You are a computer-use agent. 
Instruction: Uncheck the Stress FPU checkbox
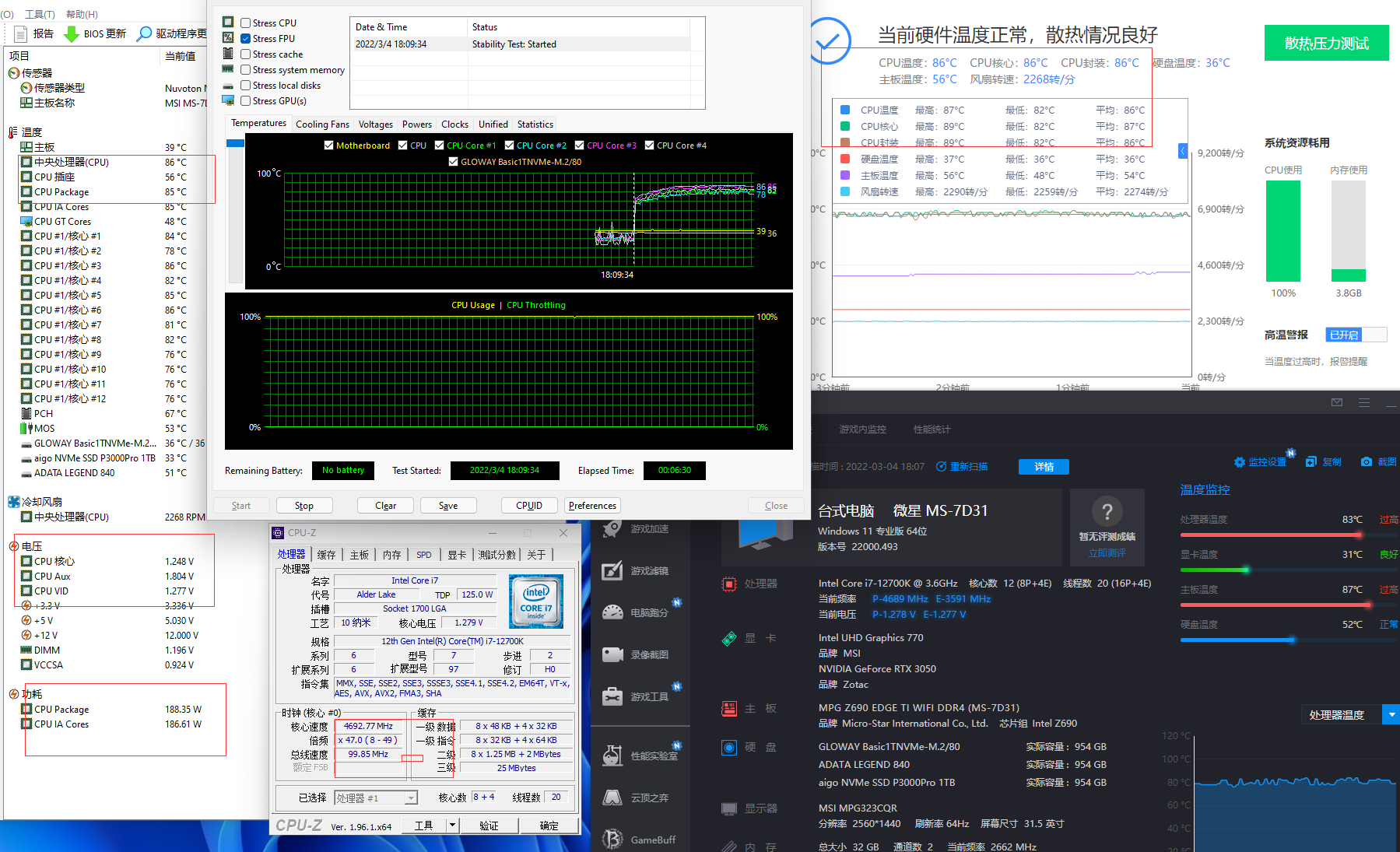246,39
